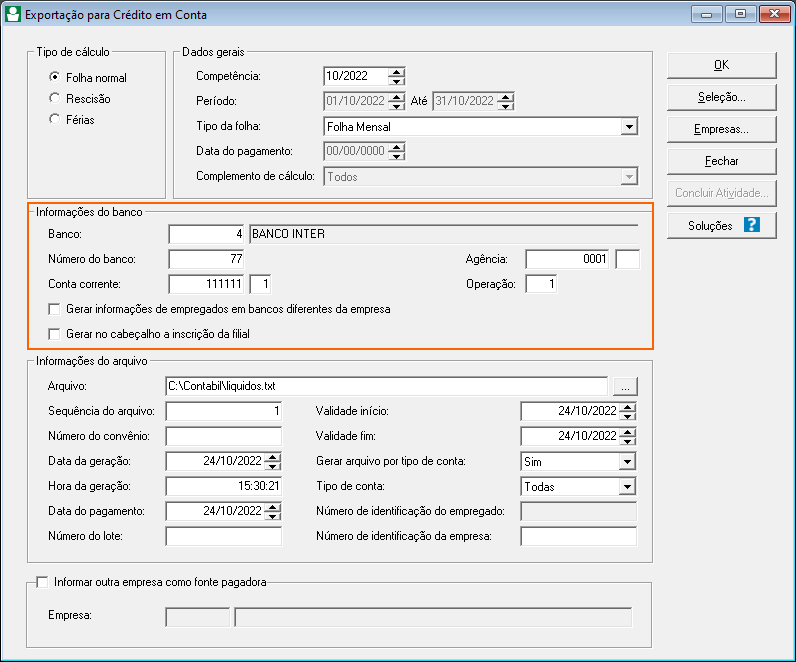796x662 pixels.
Task: Click the Número do convênio input field
Action: click(x=224, y=436)
